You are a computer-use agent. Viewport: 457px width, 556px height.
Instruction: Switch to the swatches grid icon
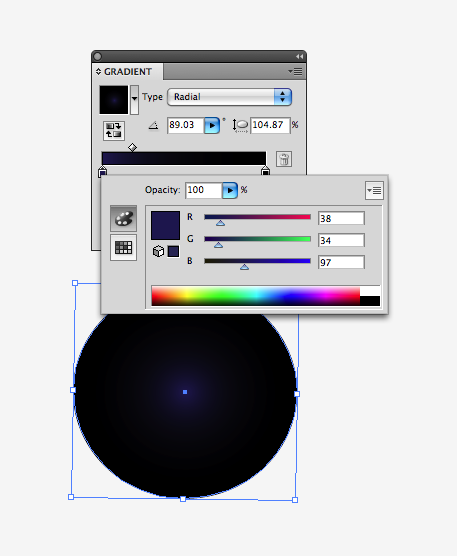[x=123, y=248]
